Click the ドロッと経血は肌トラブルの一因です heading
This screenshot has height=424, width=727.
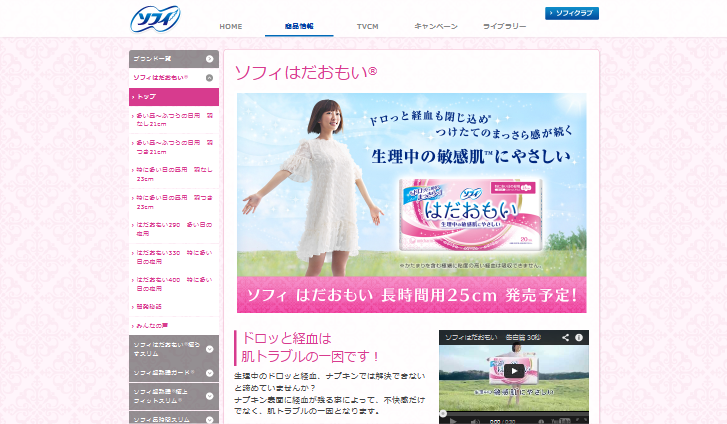[x=310, y=347]
